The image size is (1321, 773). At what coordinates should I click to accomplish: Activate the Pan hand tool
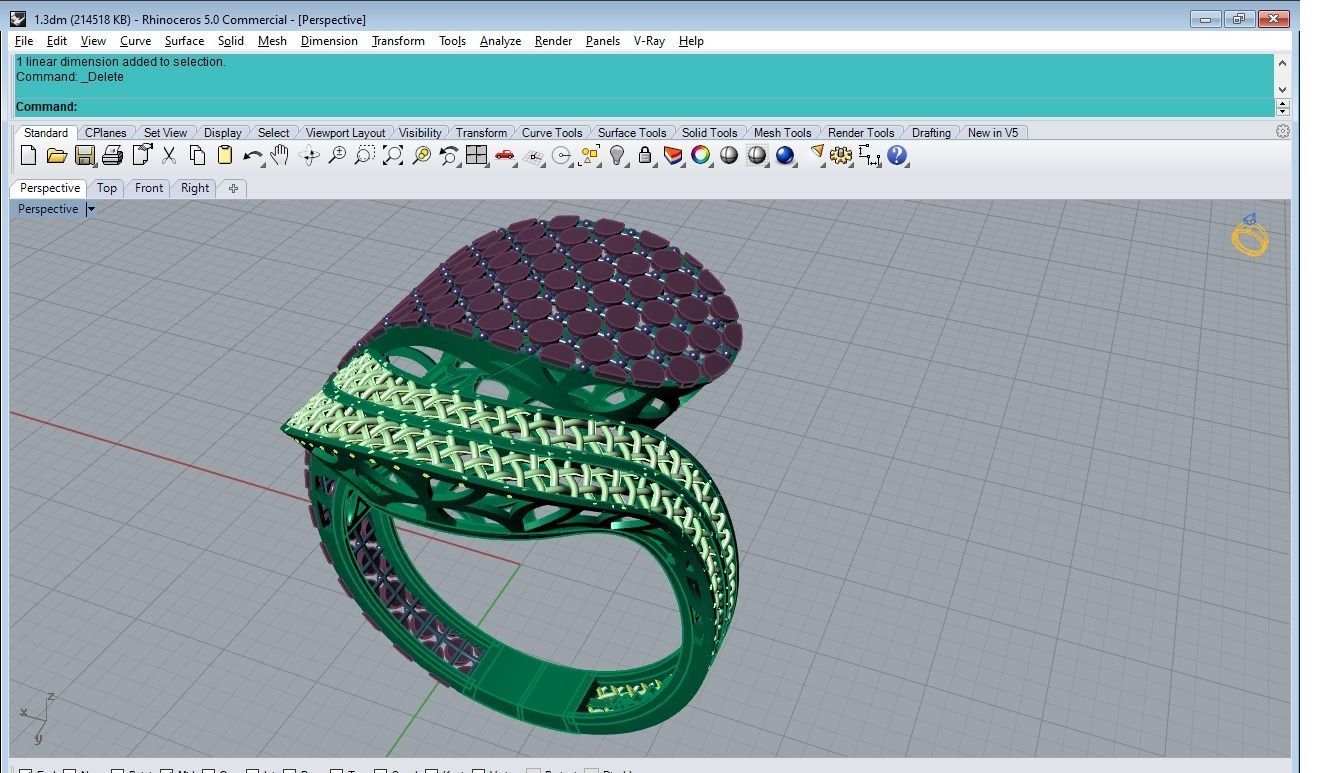click(x=280, y=155)
